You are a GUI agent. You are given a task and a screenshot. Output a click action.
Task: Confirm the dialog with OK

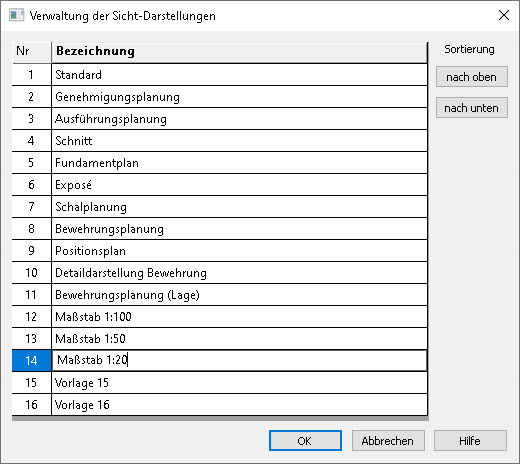point(305,441)
